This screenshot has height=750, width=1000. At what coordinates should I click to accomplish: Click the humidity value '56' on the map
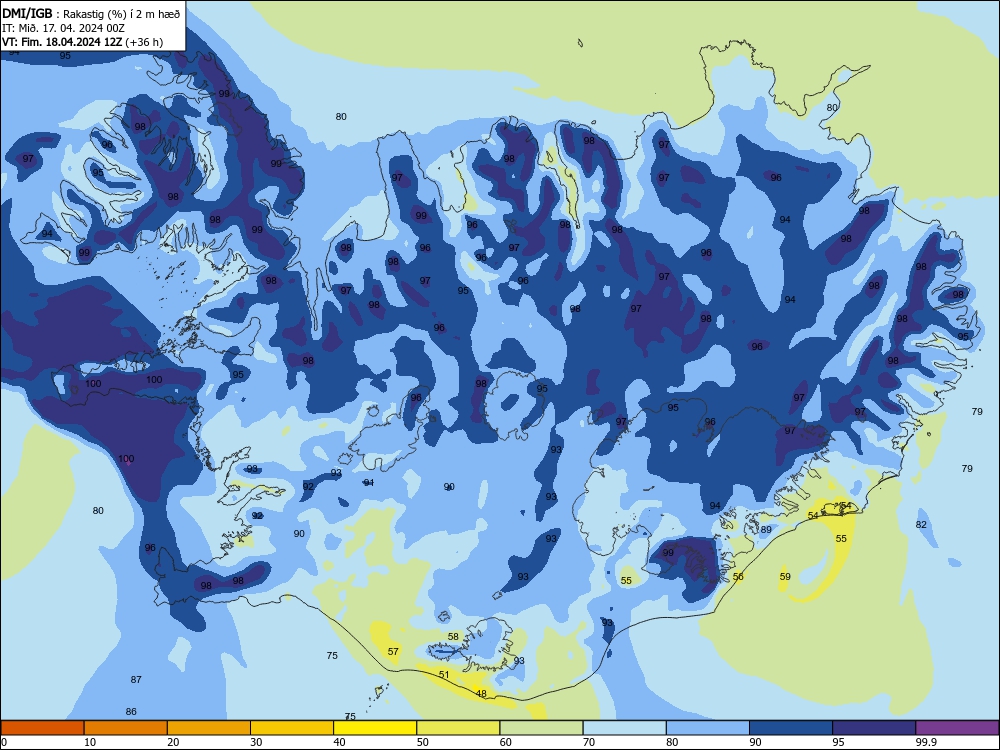coord(738,577)
